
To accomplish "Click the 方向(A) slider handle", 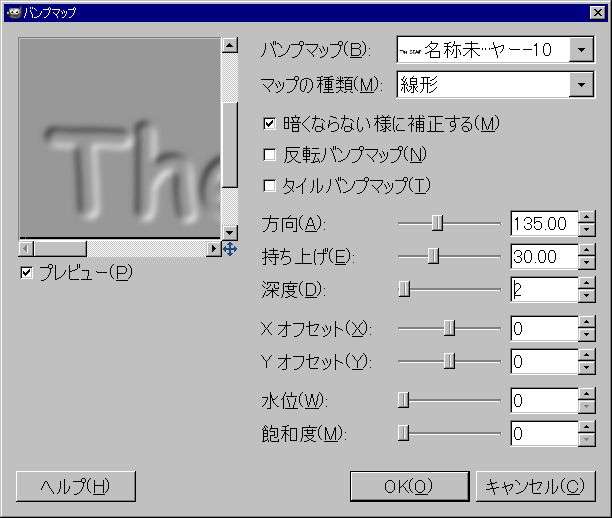I will [x=437, y=224].
